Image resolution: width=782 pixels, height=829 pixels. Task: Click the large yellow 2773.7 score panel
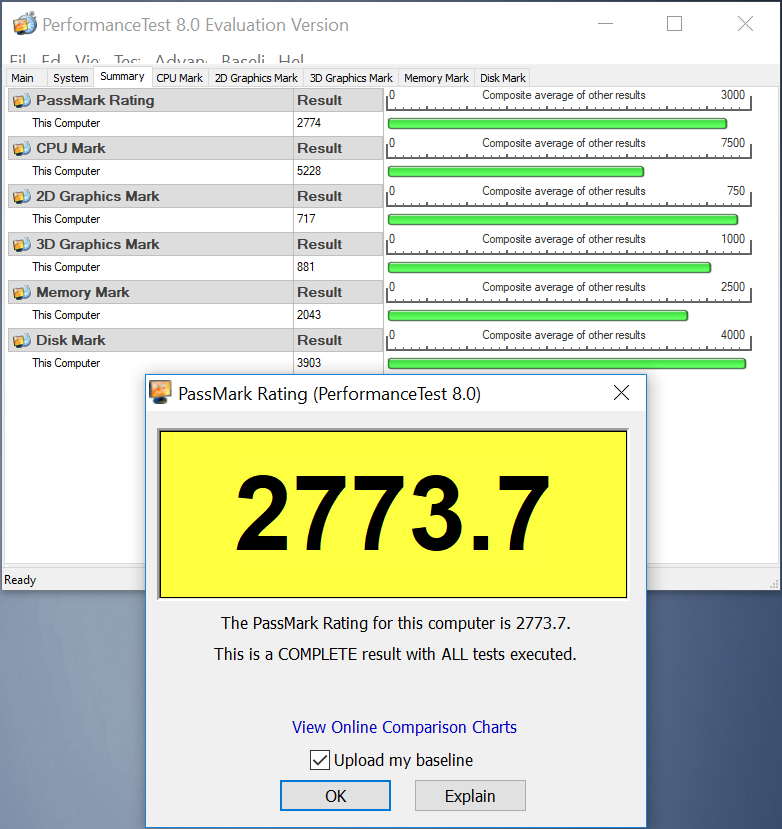(x=393, y=514)
